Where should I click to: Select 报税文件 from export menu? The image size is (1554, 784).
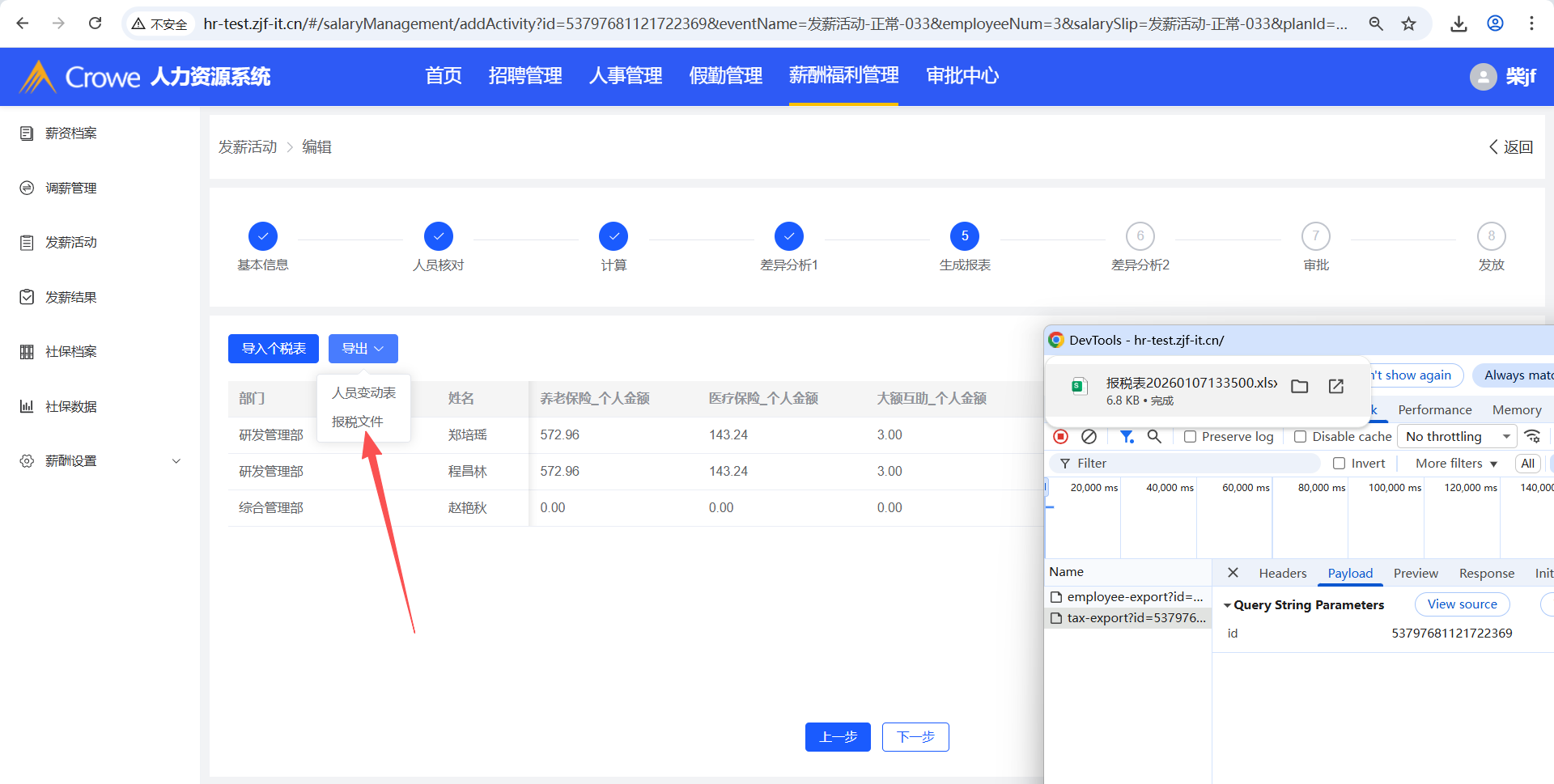coord(358,422)
